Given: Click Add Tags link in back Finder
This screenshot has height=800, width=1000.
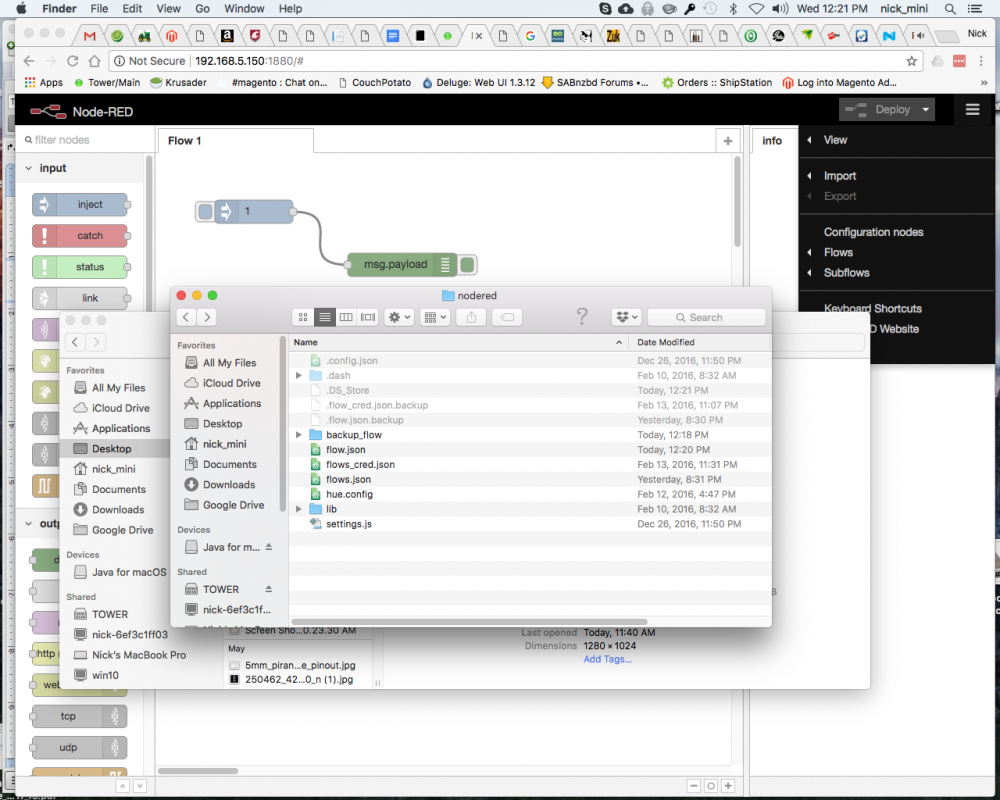Looking at the screenshot, I should tap(608, 660).
